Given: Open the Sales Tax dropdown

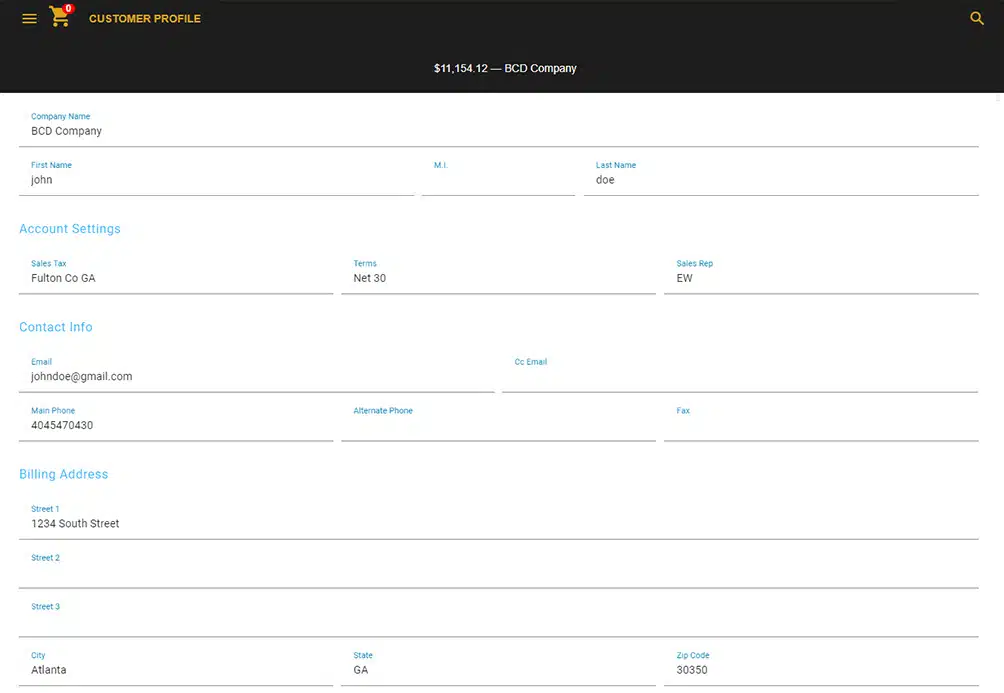Looking at the screenshot, I should [176, 278].
